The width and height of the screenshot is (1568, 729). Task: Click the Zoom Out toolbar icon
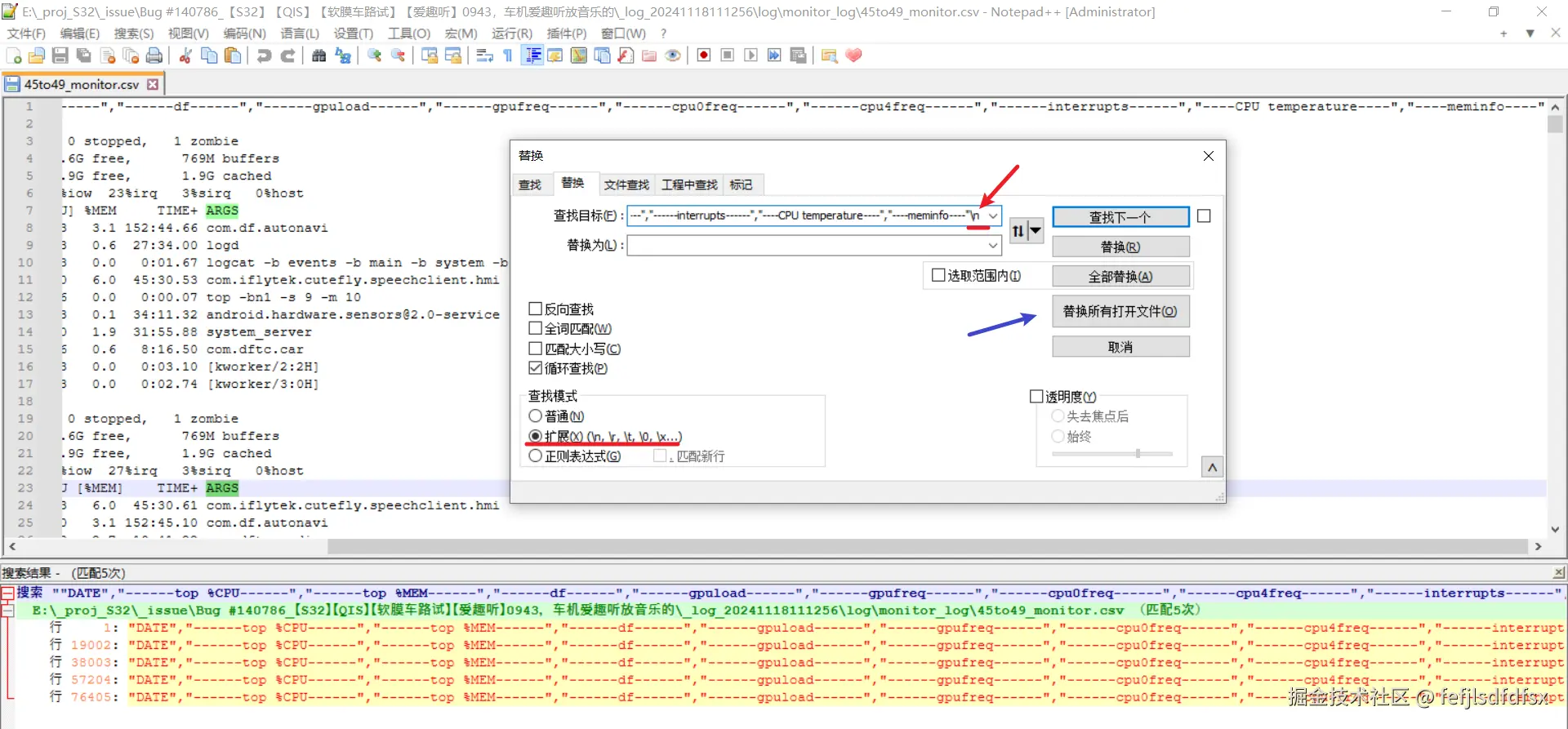(398, 56)
